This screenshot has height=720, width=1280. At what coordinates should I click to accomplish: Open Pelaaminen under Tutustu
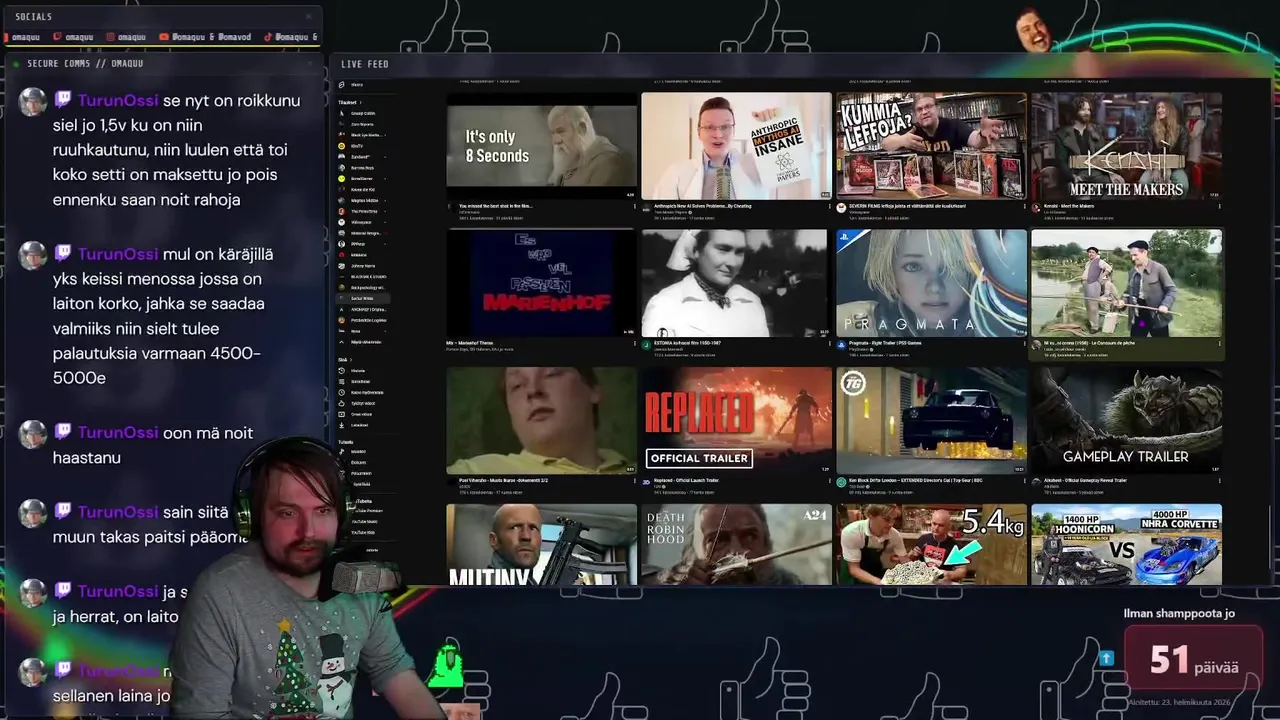point(363,473)
